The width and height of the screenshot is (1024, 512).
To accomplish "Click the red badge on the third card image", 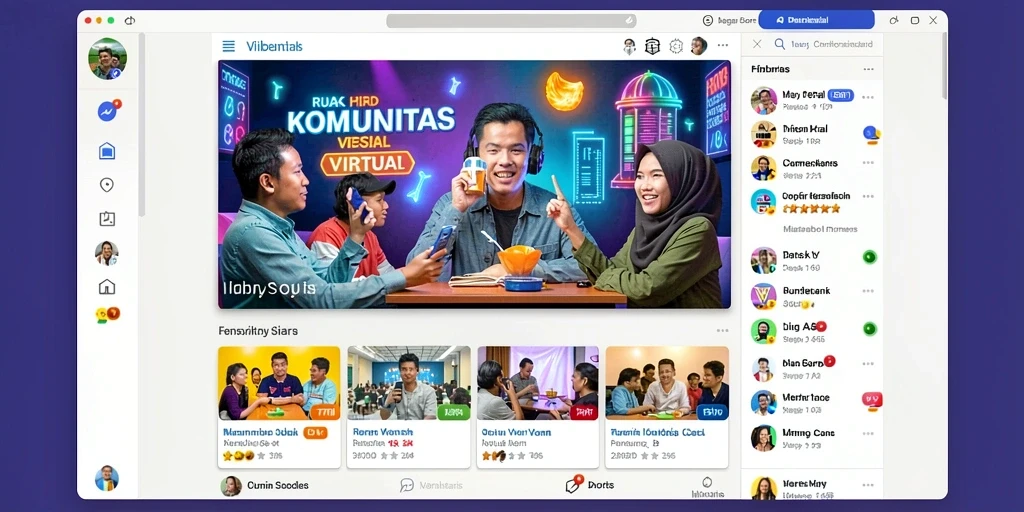I will tap(584, 412).
